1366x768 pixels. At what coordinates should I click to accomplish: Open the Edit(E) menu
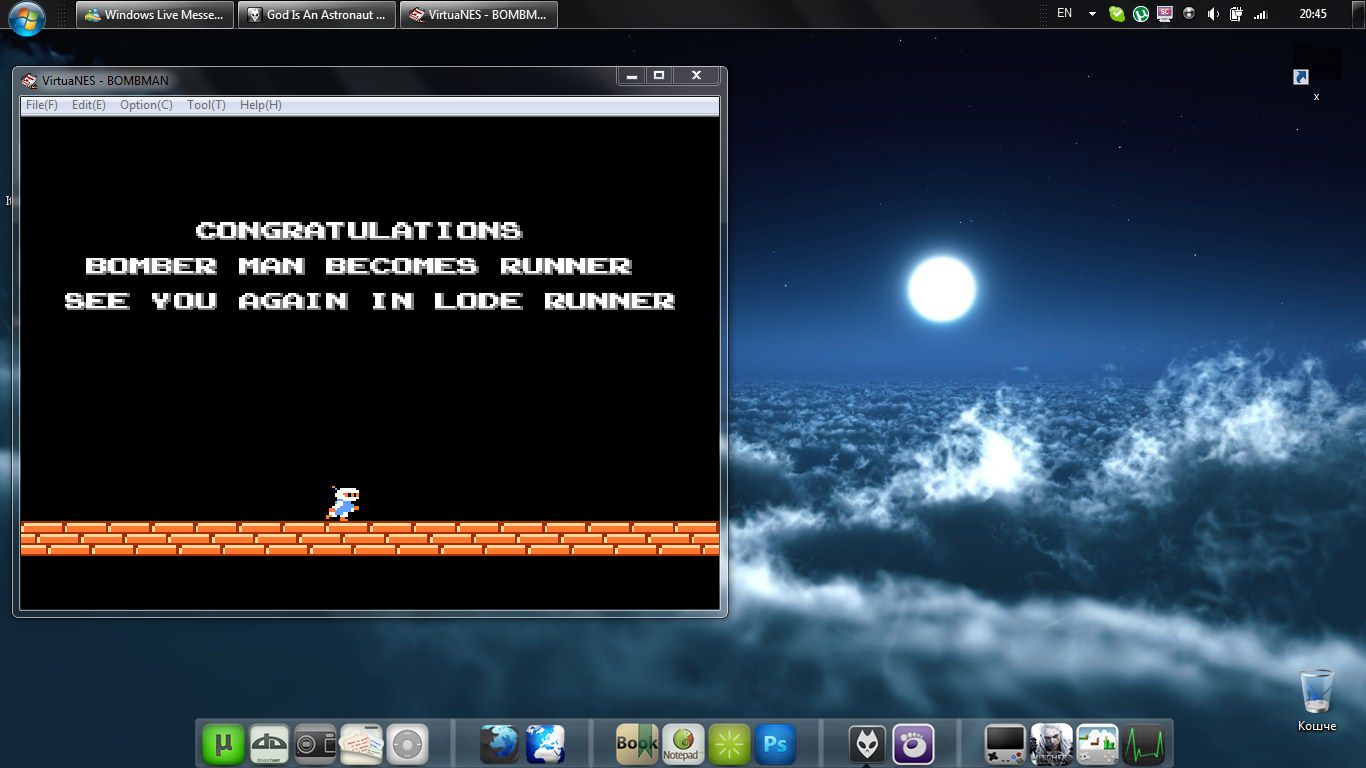89,105
